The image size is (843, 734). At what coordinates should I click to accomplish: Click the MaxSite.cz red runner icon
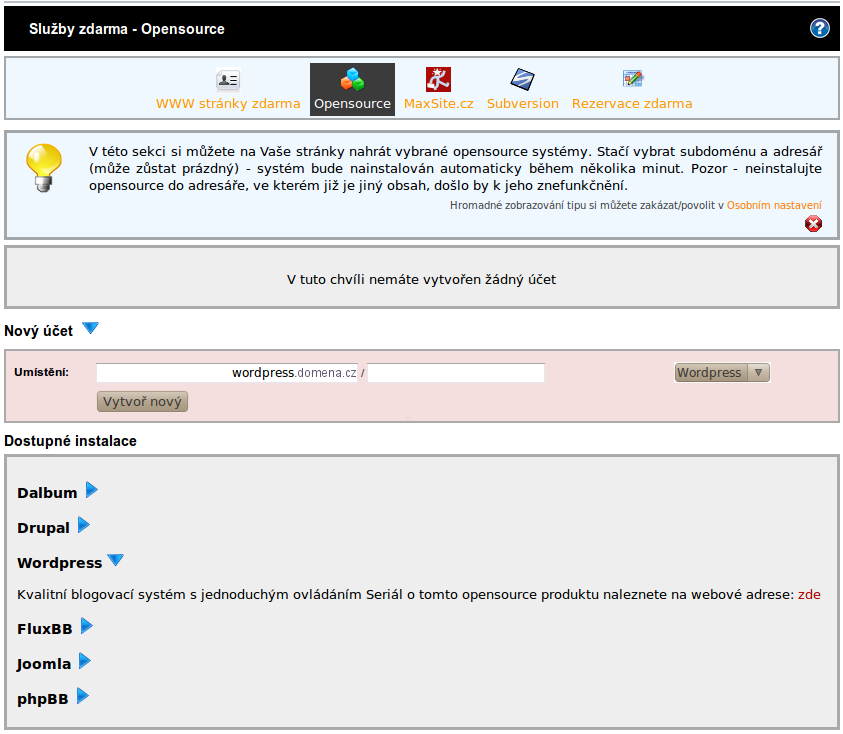[x=438, y=80]
